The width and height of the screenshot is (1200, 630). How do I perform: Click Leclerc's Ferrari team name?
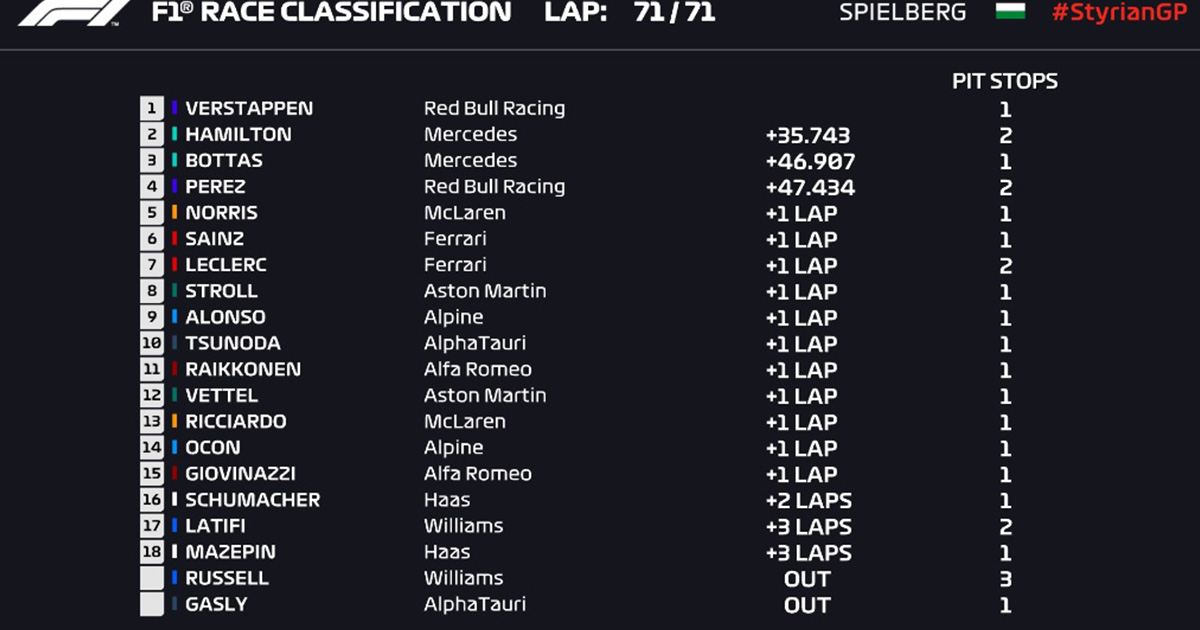(455, 265)
